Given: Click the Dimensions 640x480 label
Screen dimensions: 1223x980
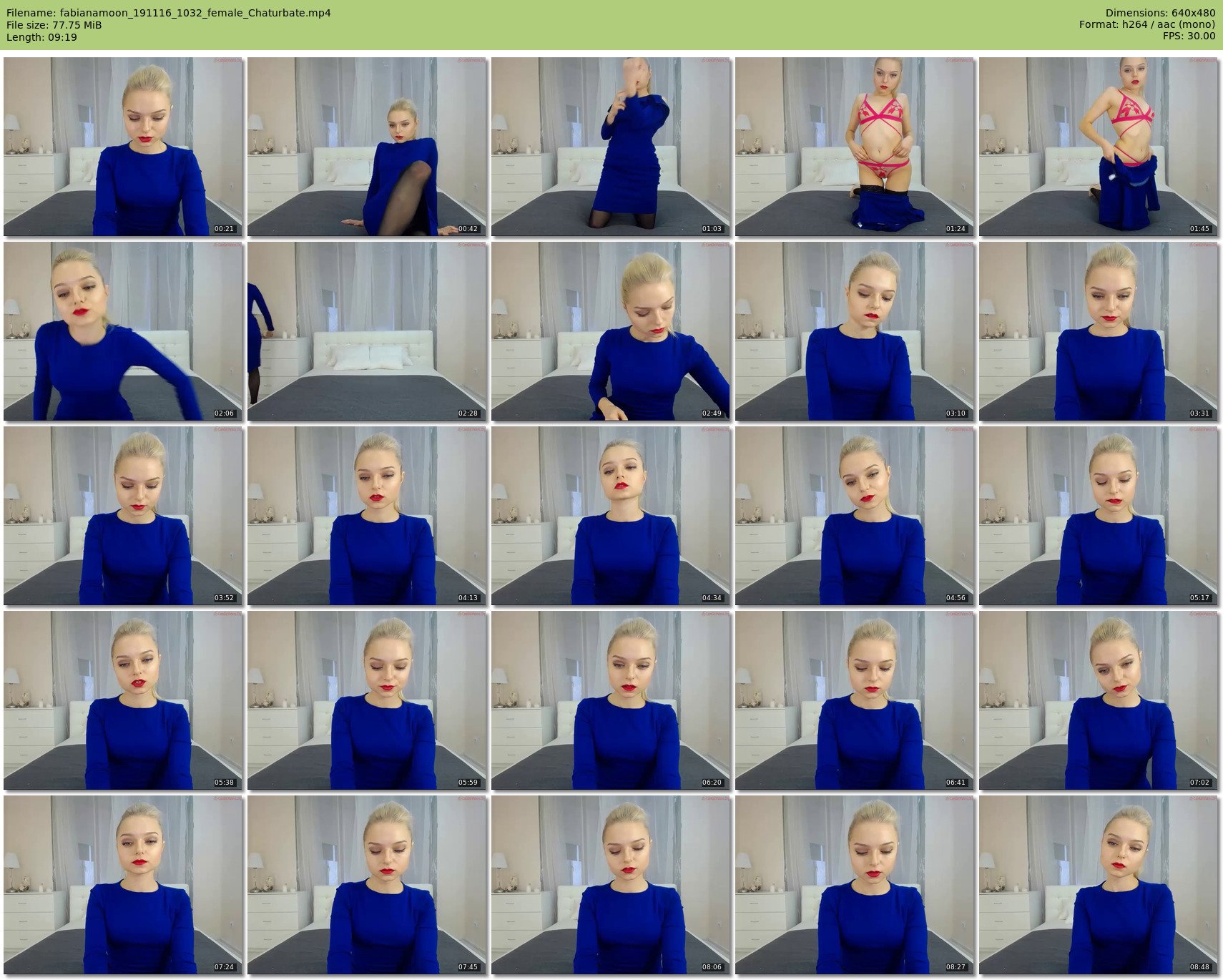Looking at the screenshot, I should click(x=1160, y=13).
